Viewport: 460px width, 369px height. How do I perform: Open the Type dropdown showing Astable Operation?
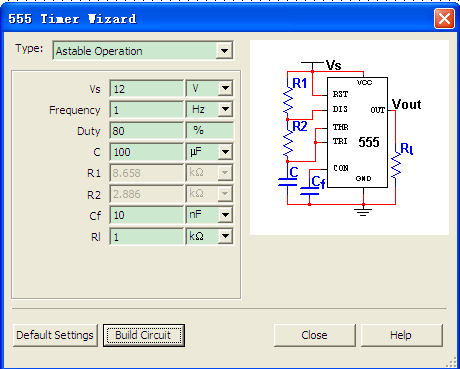224,51
